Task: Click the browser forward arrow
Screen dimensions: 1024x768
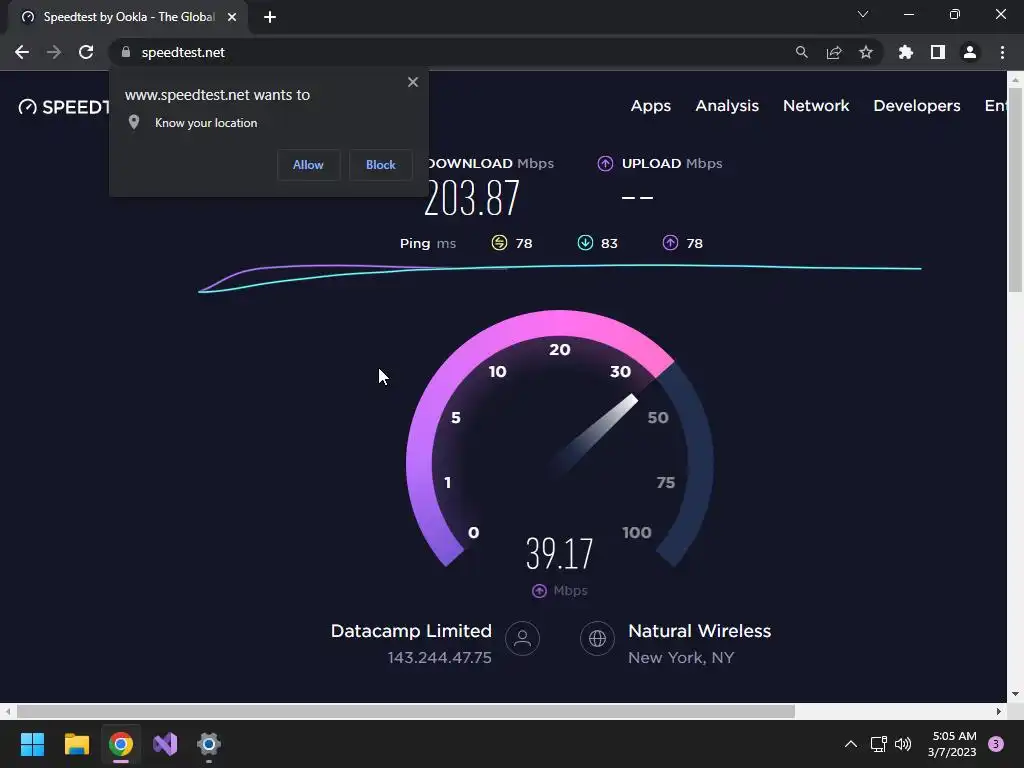Action: click(x=54, y=52)
